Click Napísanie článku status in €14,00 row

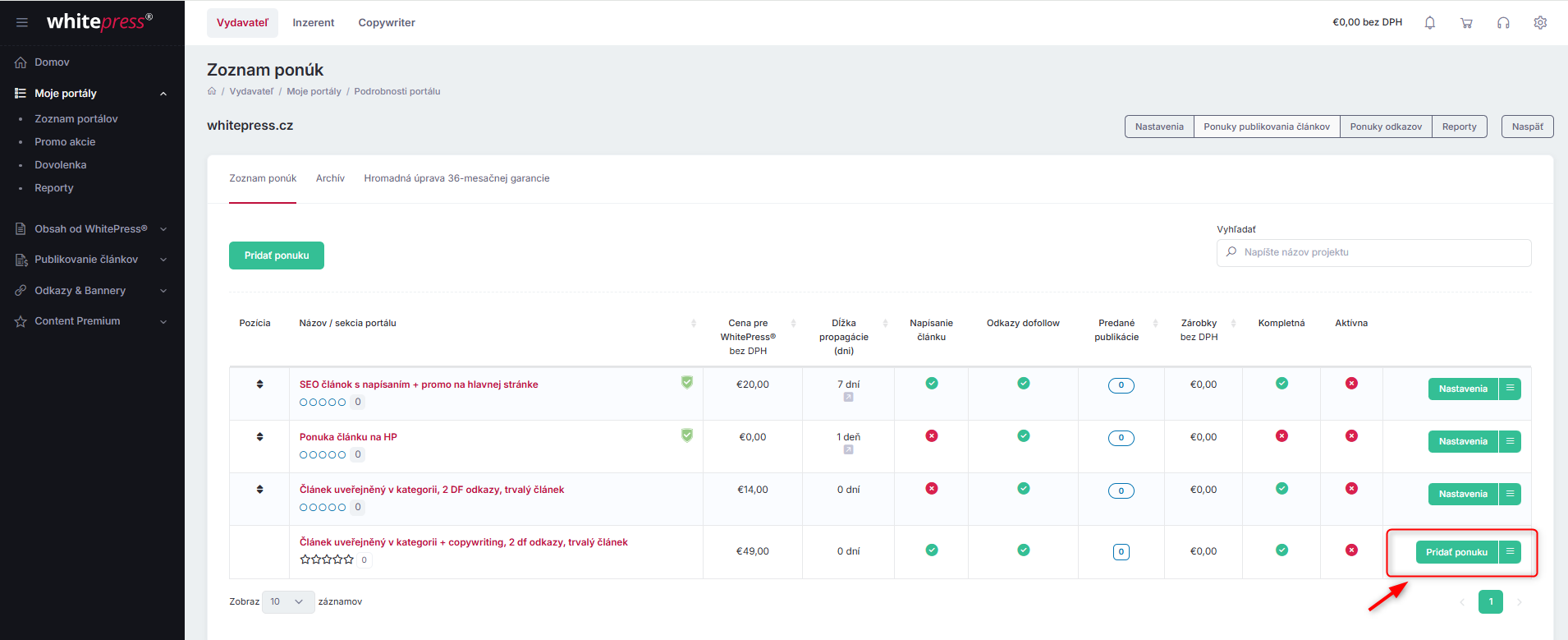coord(931,488)
